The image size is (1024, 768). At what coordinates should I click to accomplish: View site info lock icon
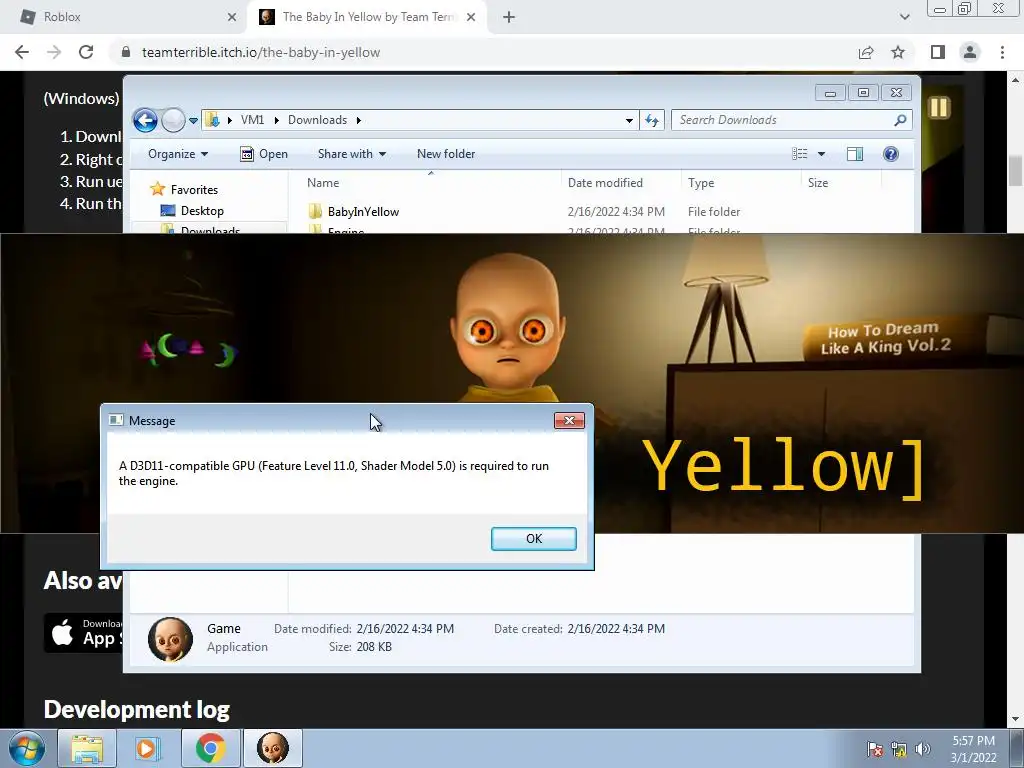tap(126, 52)
